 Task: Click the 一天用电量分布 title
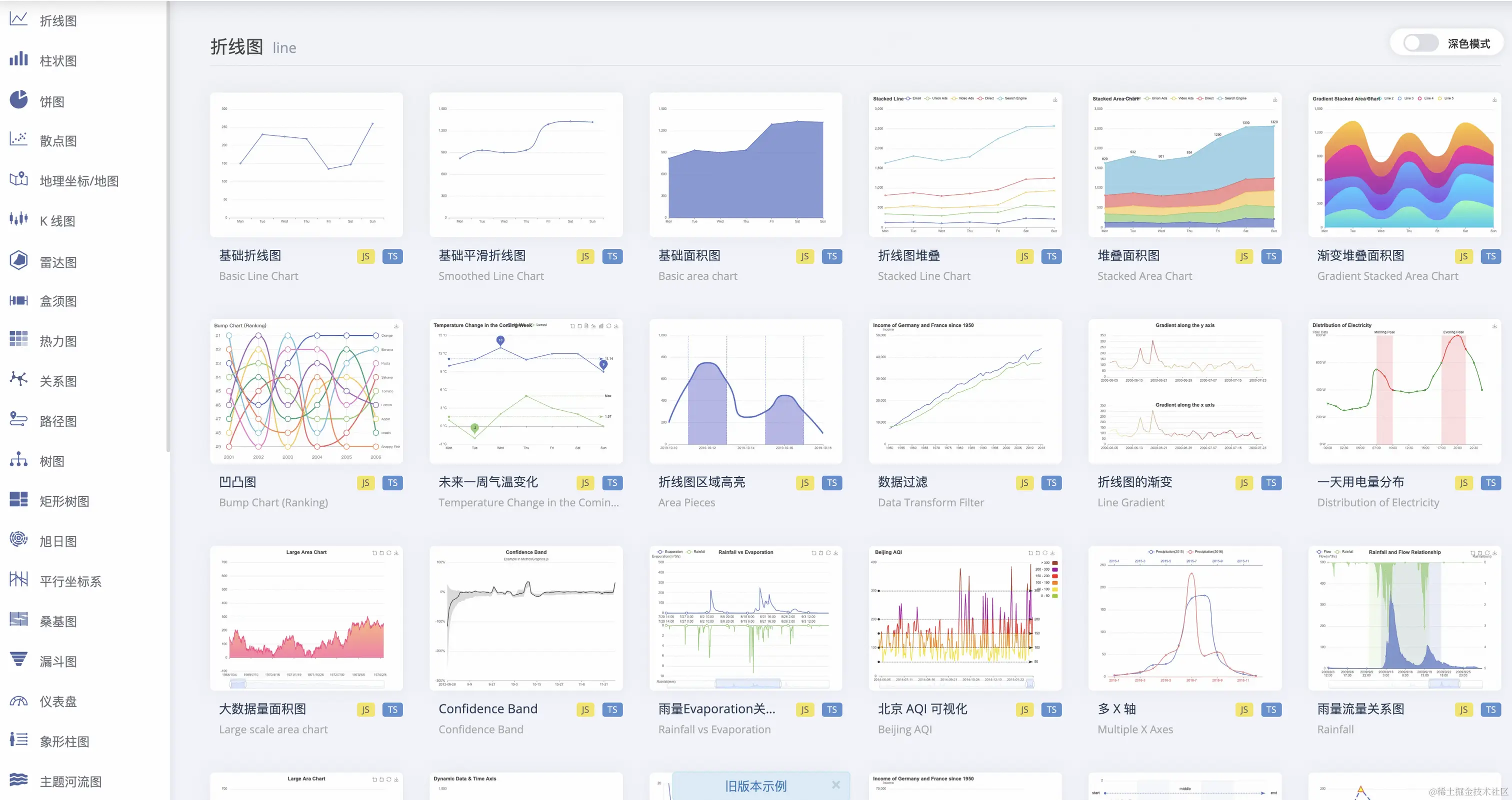[1360, 482]
